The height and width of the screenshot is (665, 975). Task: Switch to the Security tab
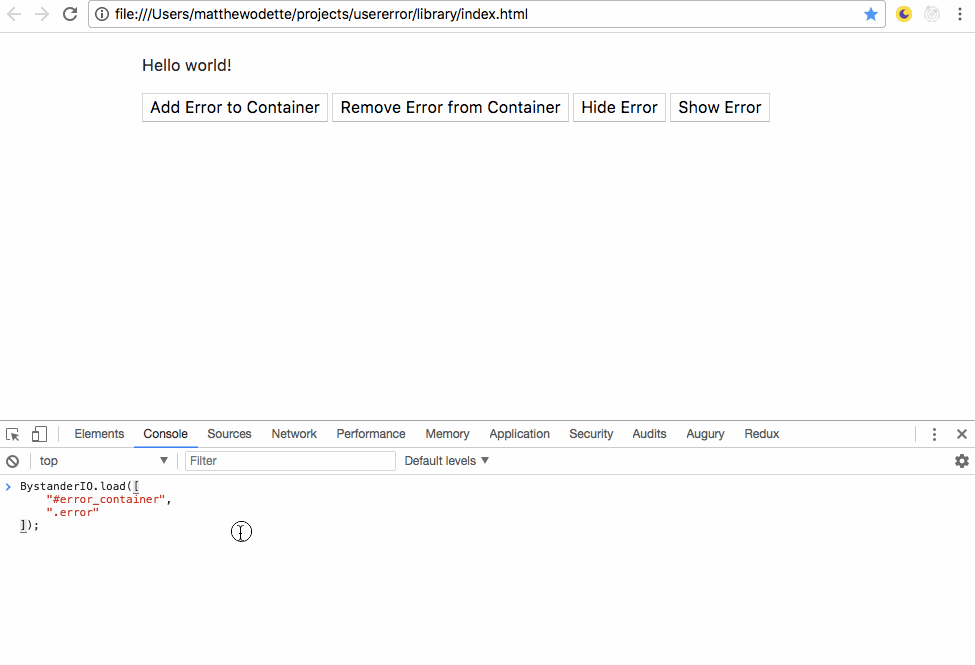591,434
